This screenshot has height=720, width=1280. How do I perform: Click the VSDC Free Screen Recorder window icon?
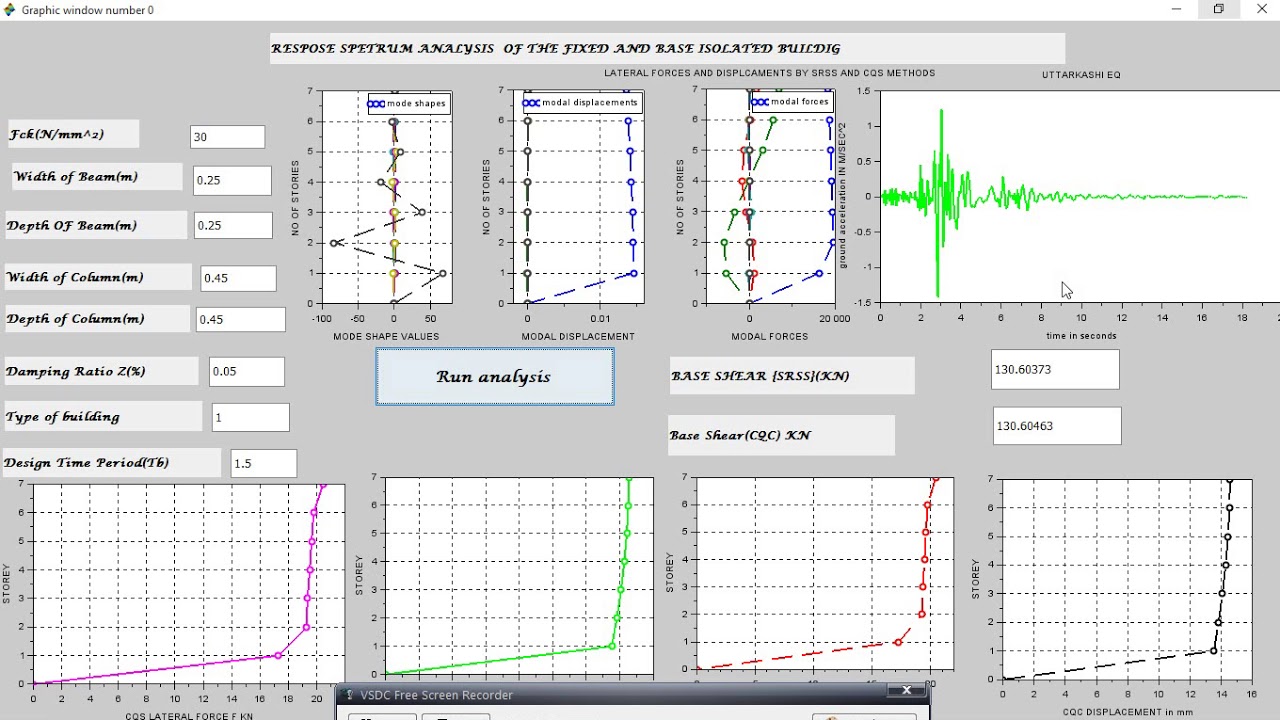coord(350,695)
